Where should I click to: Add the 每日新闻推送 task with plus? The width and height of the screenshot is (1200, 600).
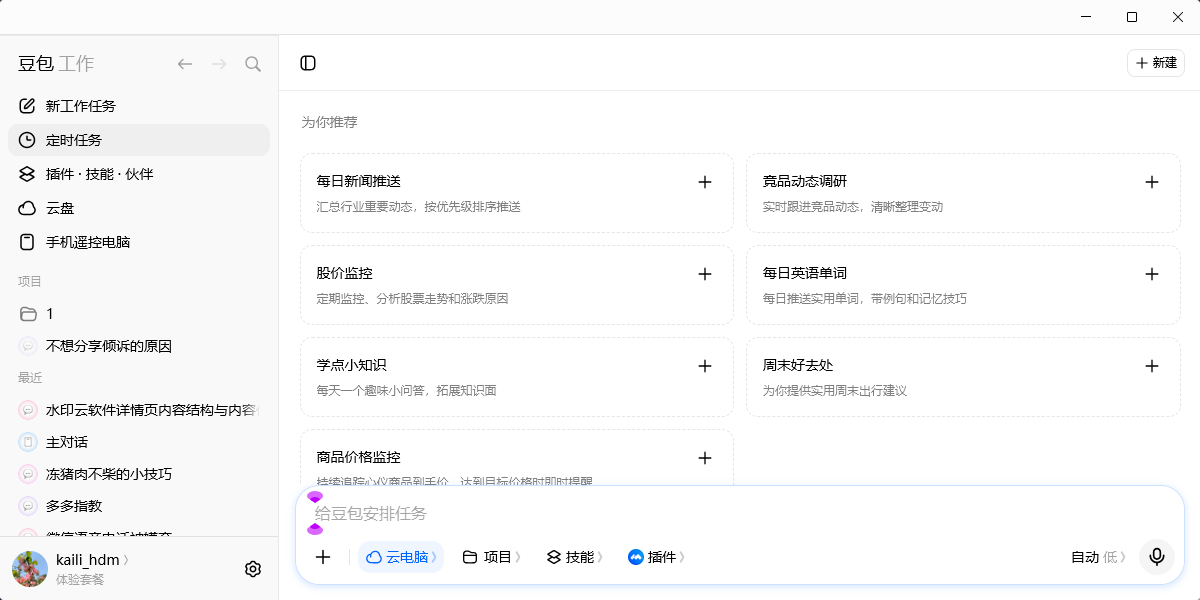705,182
